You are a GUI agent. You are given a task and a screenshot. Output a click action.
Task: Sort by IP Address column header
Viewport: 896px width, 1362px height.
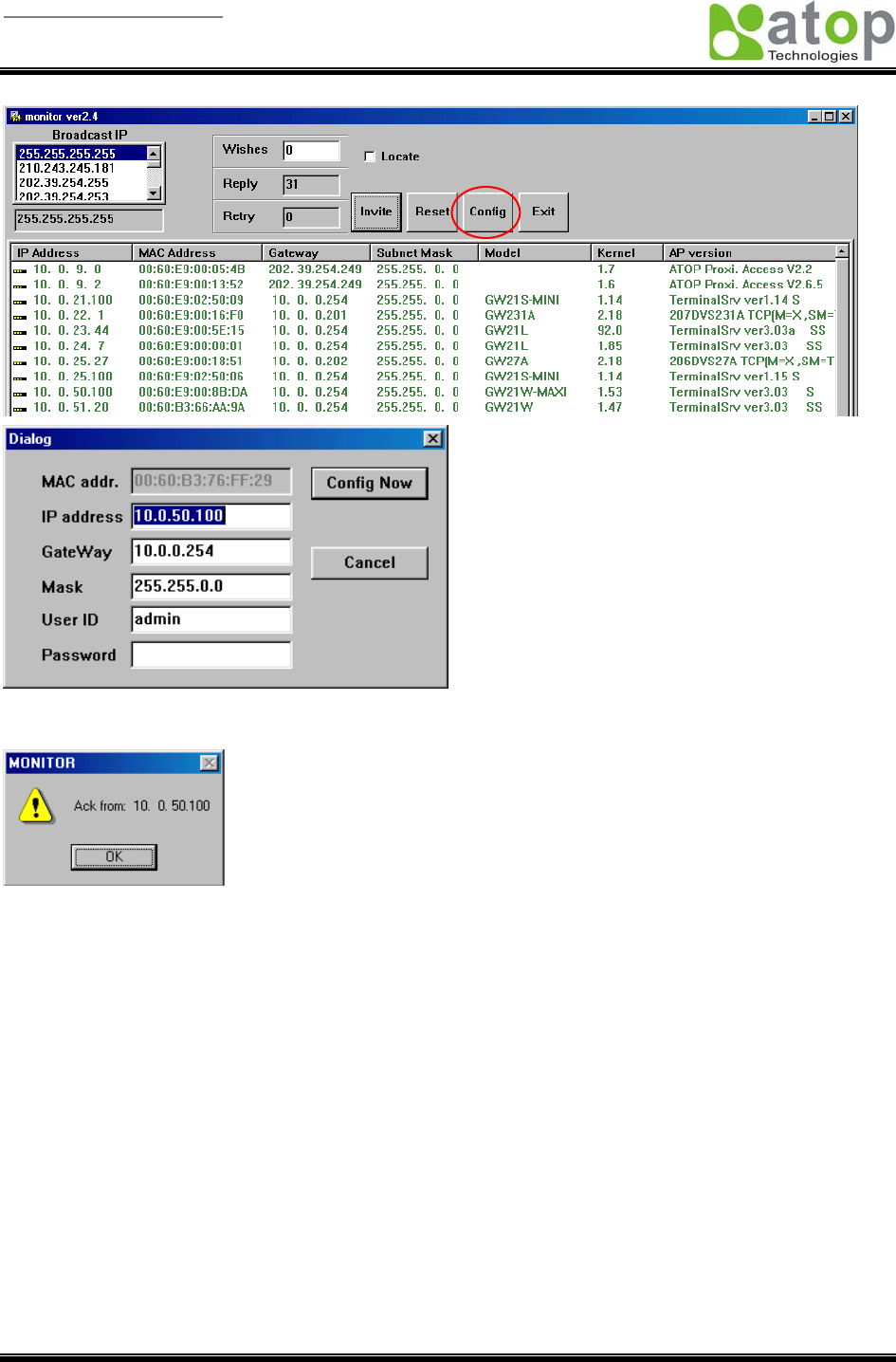(x=71, y=252)
